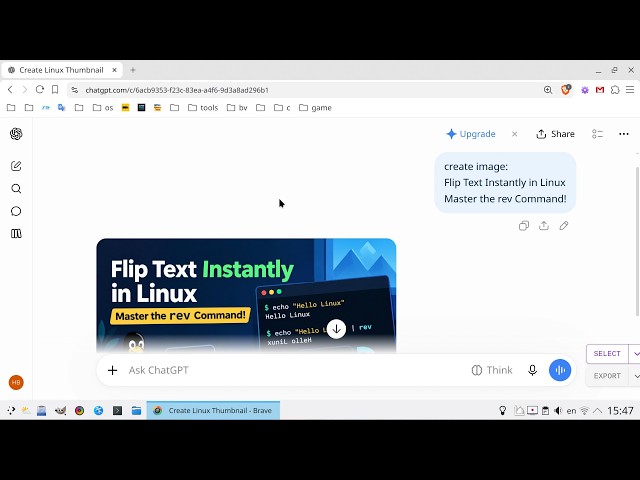The height and width of the screenshot is (480, 640).
Task: Click the EXPORT button
Action: click(607, 376)
